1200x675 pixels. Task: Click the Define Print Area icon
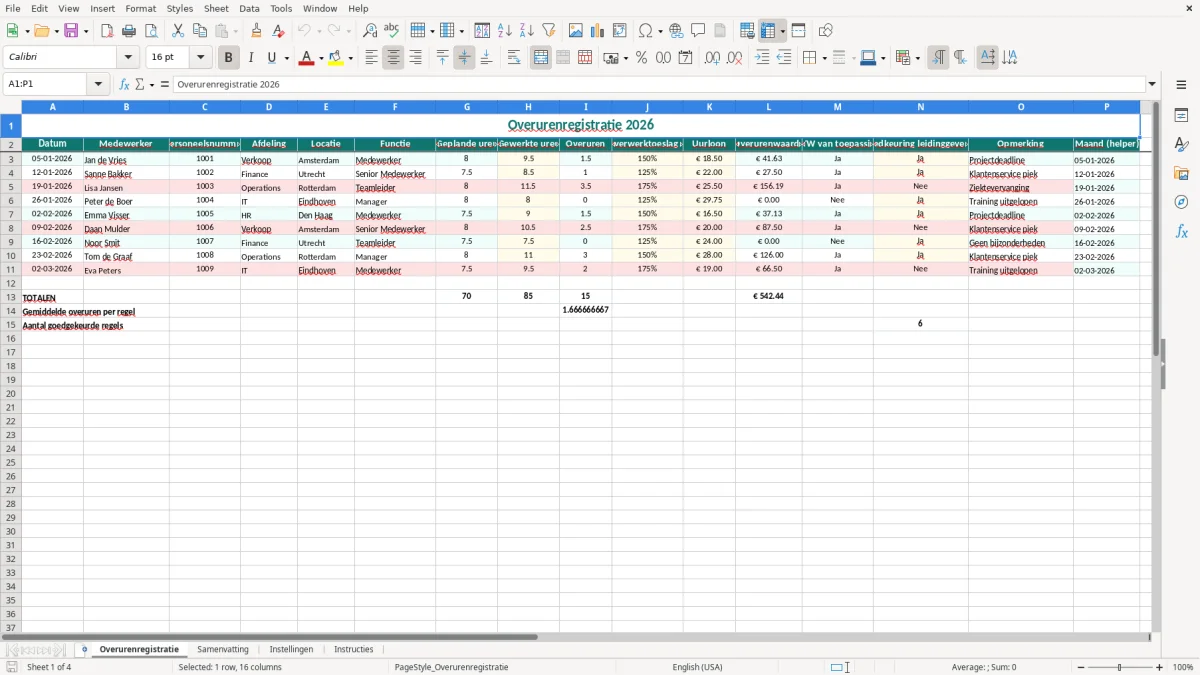tap(747, 31)
